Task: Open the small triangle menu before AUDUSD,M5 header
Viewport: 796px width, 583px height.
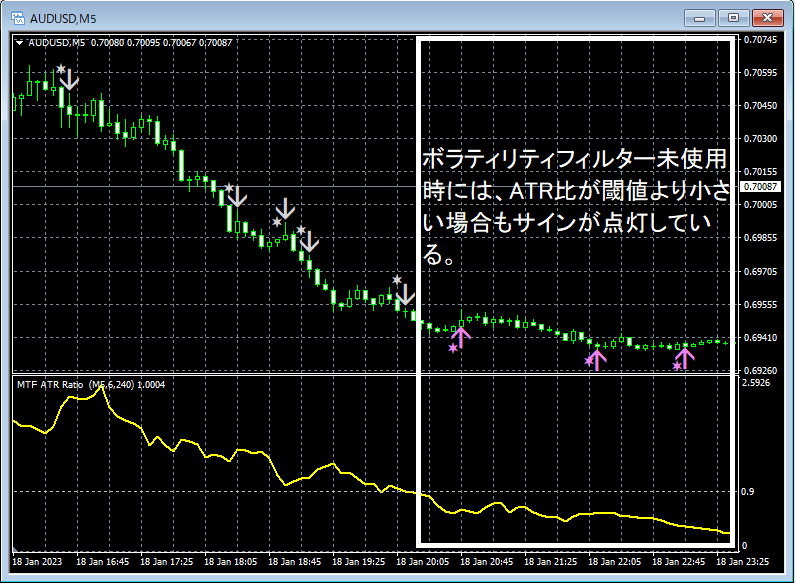Action: (x=20, y=43)
